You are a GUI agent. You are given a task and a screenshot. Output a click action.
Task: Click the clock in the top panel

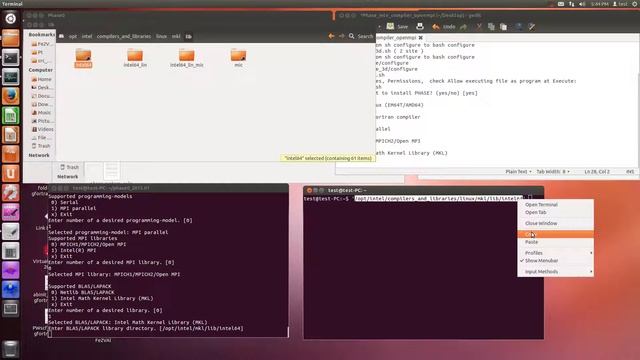tap(600, 4)
